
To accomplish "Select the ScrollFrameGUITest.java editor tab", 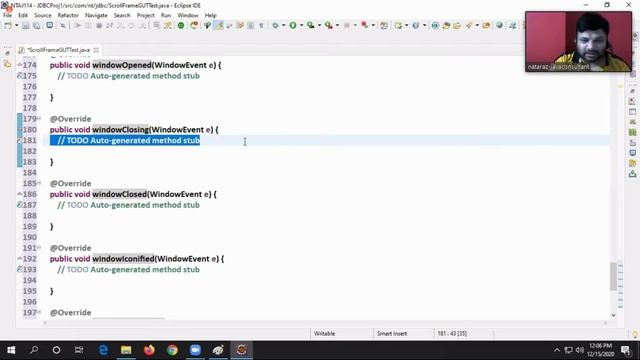I will click(58, 50).
